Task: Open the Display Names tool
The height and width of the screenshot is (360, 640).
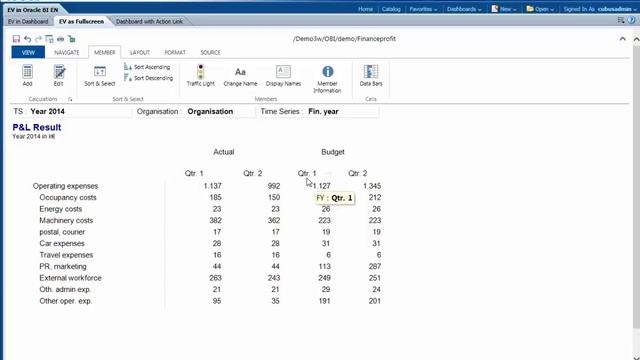Action: [283, 76]
